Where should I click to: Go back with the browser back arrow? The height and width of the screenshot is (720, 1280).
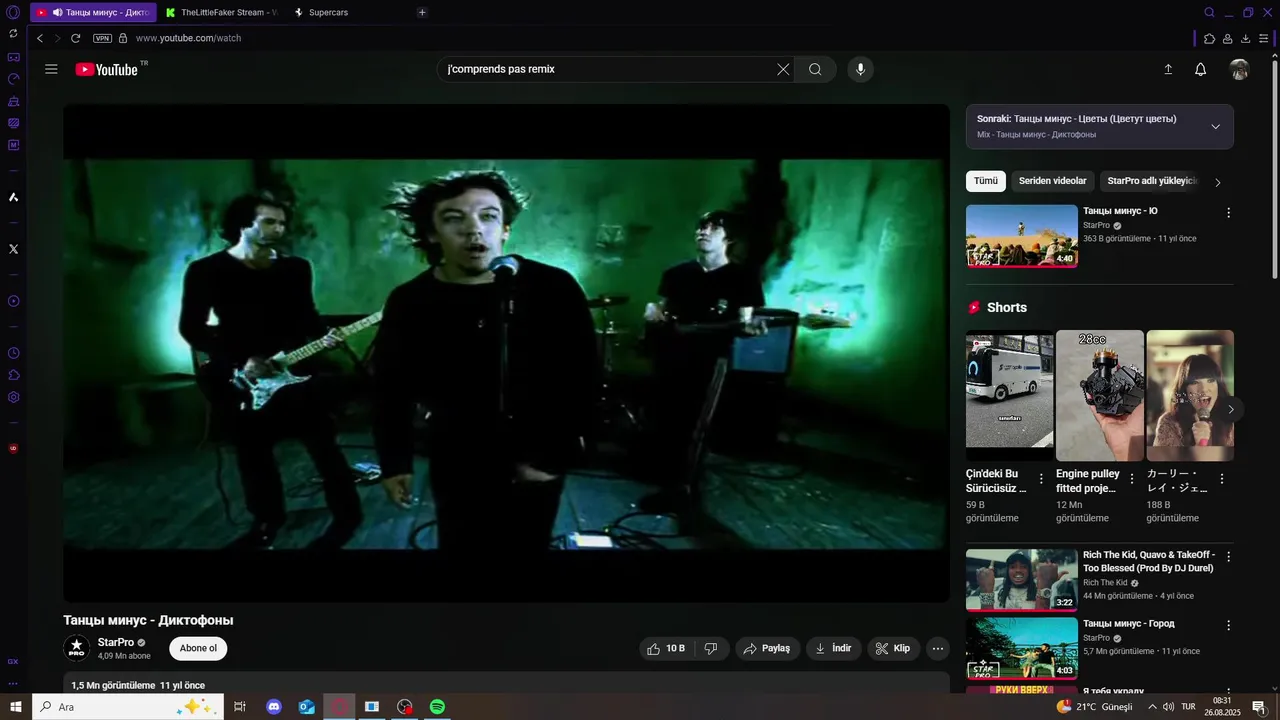(40, 38)
